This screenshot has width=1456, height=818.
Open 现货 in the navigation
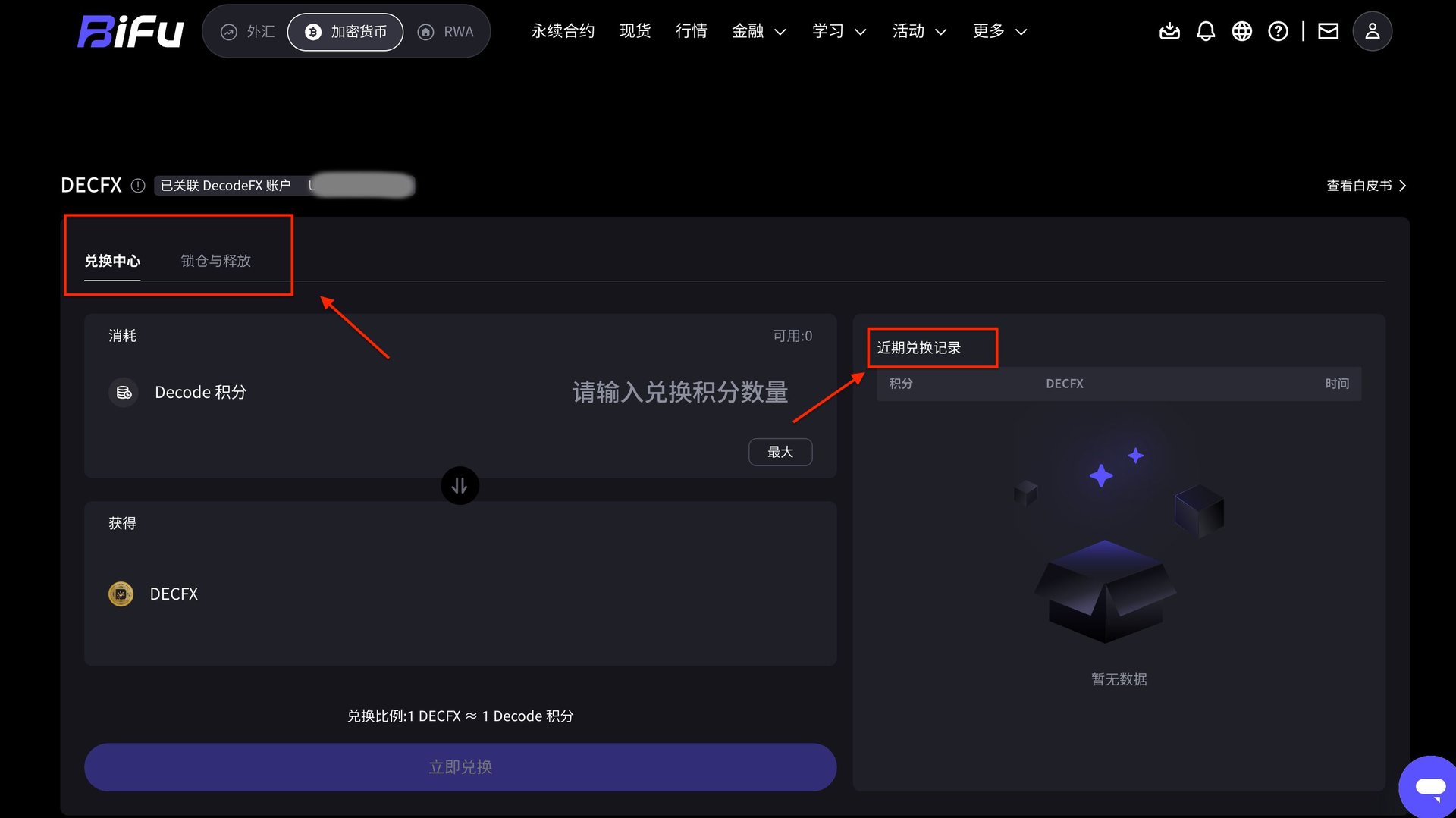635,32
